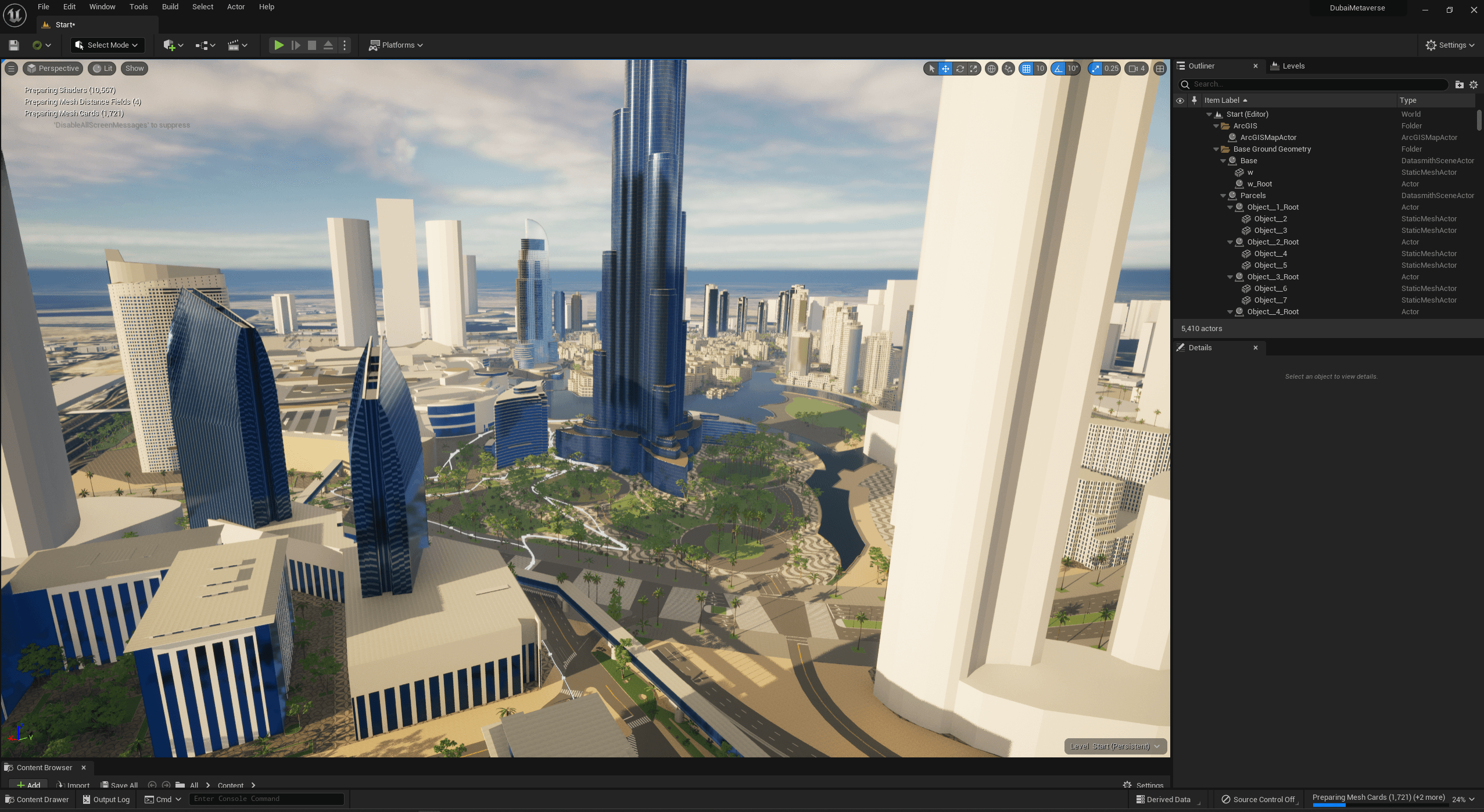Collapse the Object__3_Root node
This screenshot has height=812, width=1484.
click(1230, 277)
